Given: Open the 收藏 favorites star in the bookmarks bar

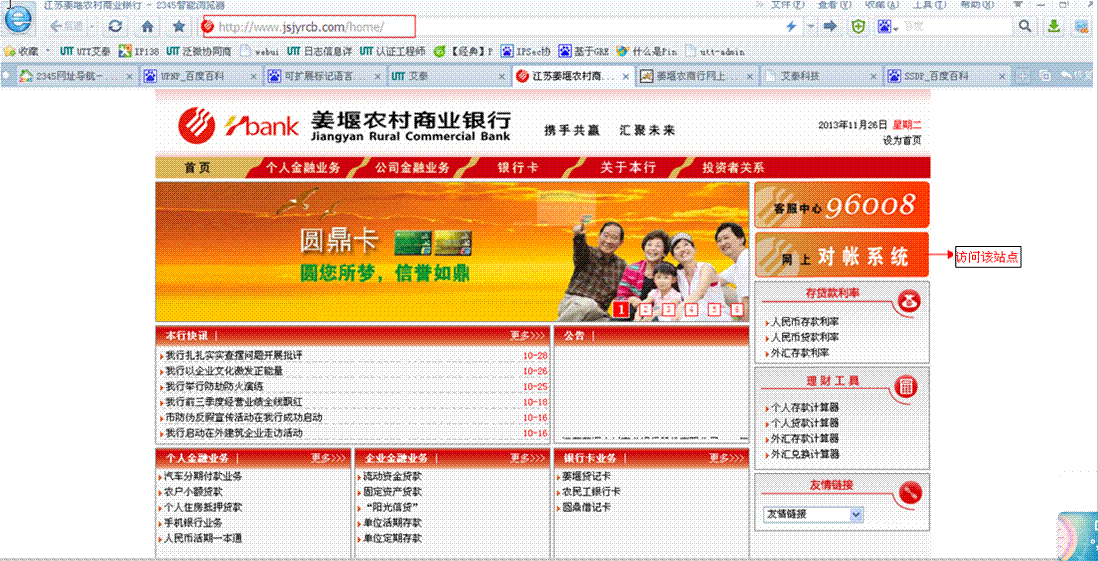Looking at the screenshot, I should click(x=22, y=50).
